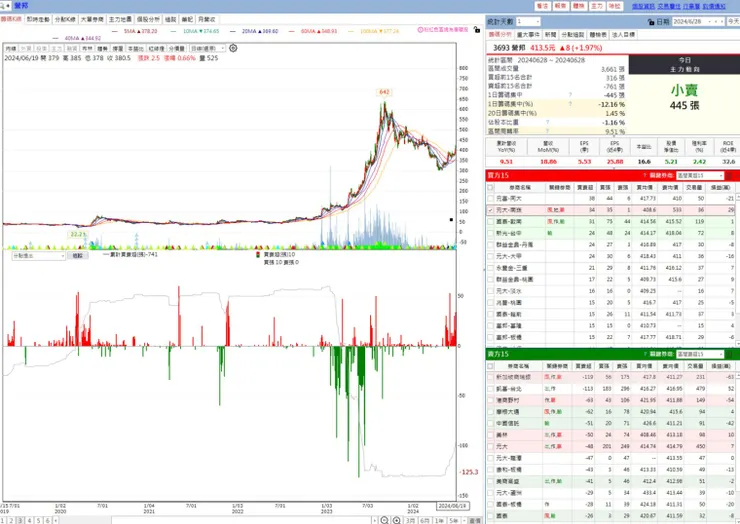Zoom out chart with minus magnifier
This screenshot has height=524, width=740.
pos(385,520)
